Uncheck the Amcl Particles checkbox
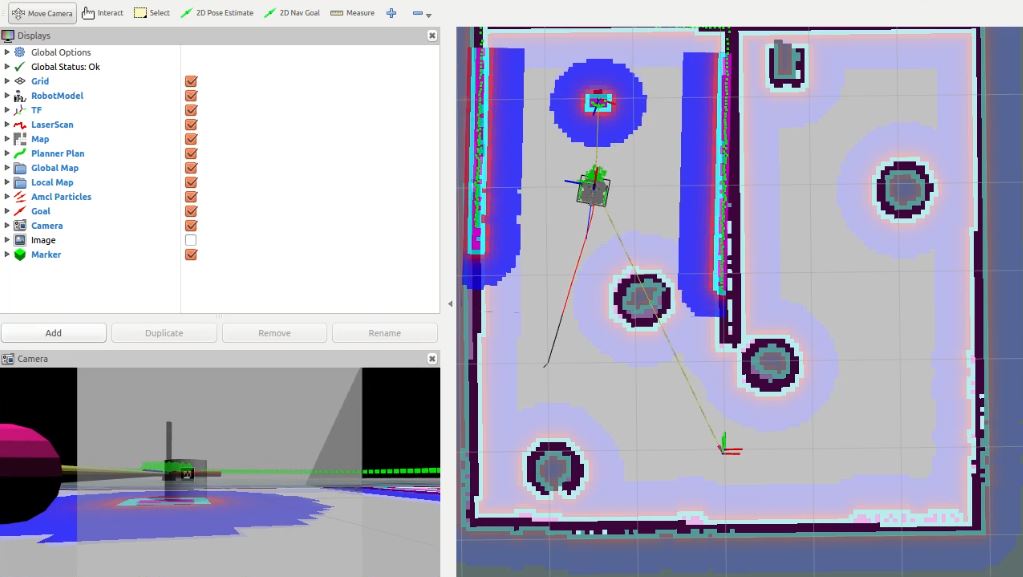1023x577 pixels. tap(191, 197)
